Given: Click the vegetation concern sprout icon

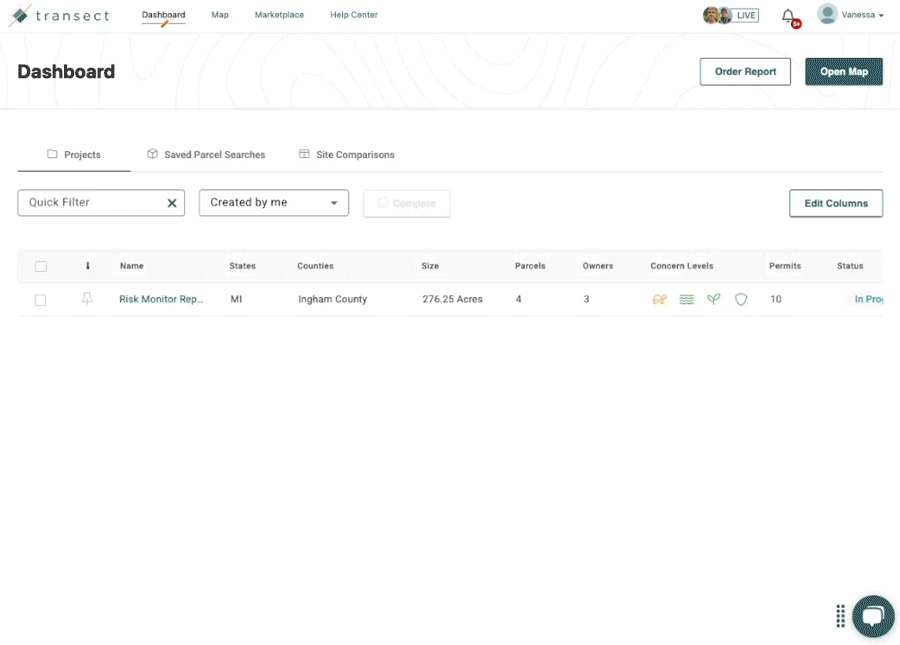Looking at the screenshot, I should pyautogui.click(x=713, y=299).
